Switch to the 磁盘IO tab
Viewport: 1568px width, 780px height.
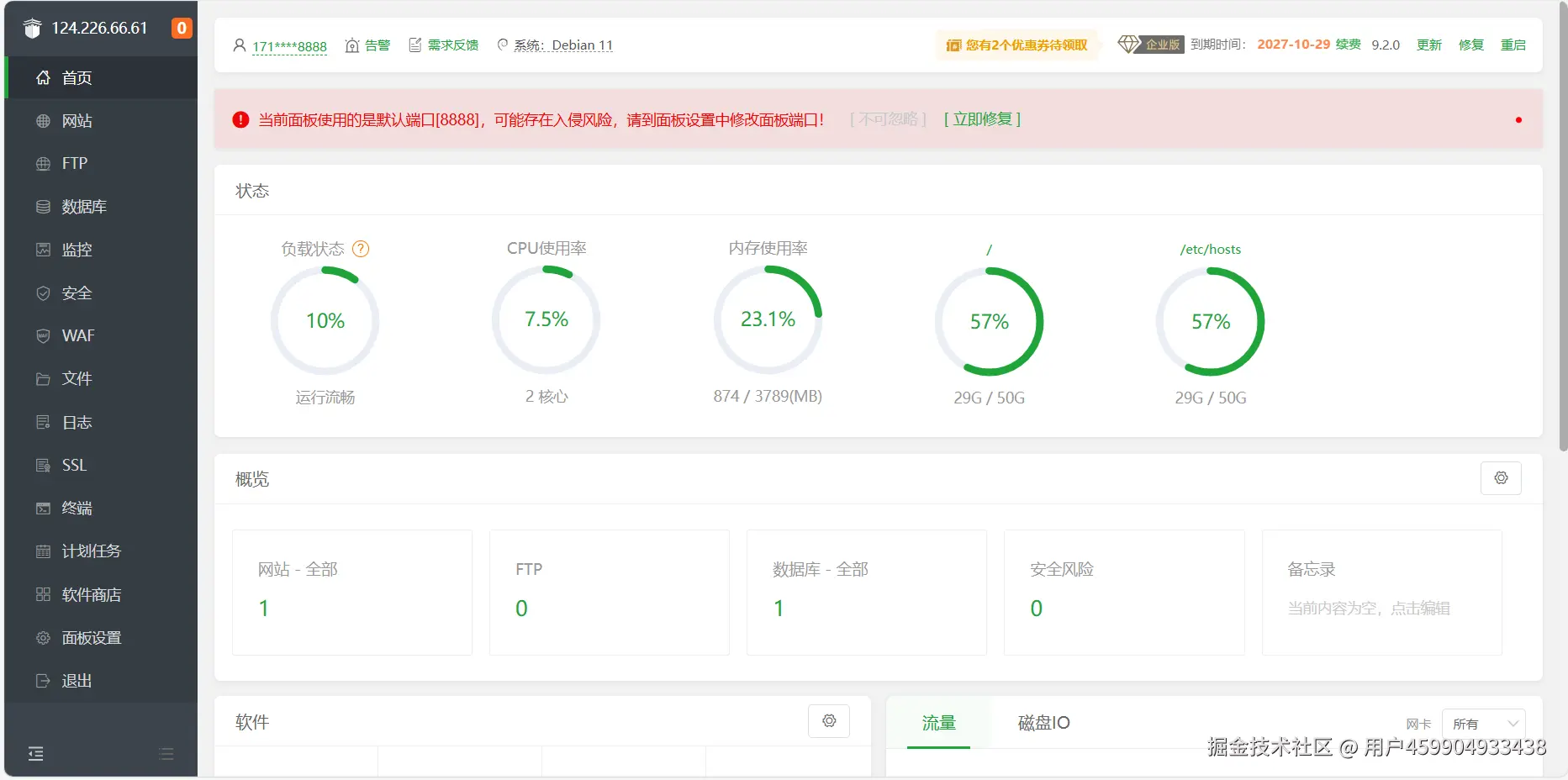tap(1043, 723)
